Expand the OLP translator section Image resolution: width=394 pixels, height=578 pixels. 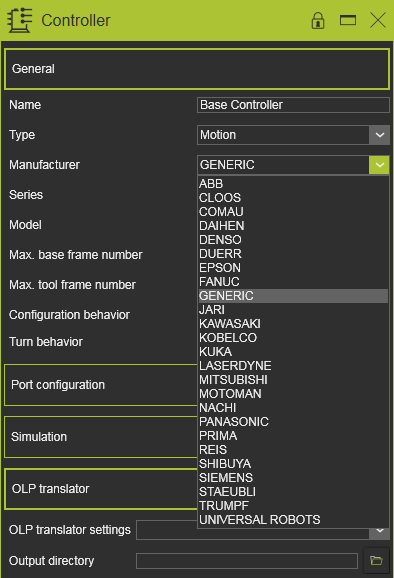tap(101, 489)
